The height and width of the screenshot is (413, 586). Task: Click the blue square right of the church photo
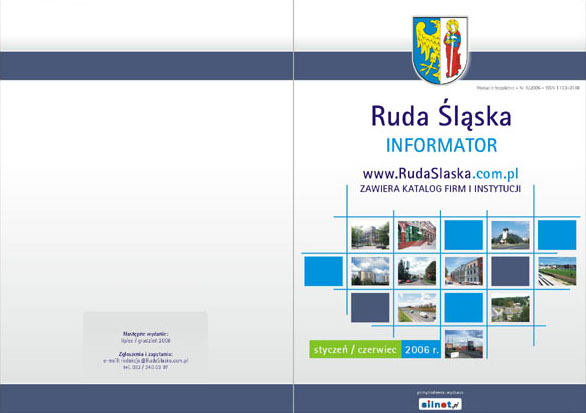click(557, 235)
